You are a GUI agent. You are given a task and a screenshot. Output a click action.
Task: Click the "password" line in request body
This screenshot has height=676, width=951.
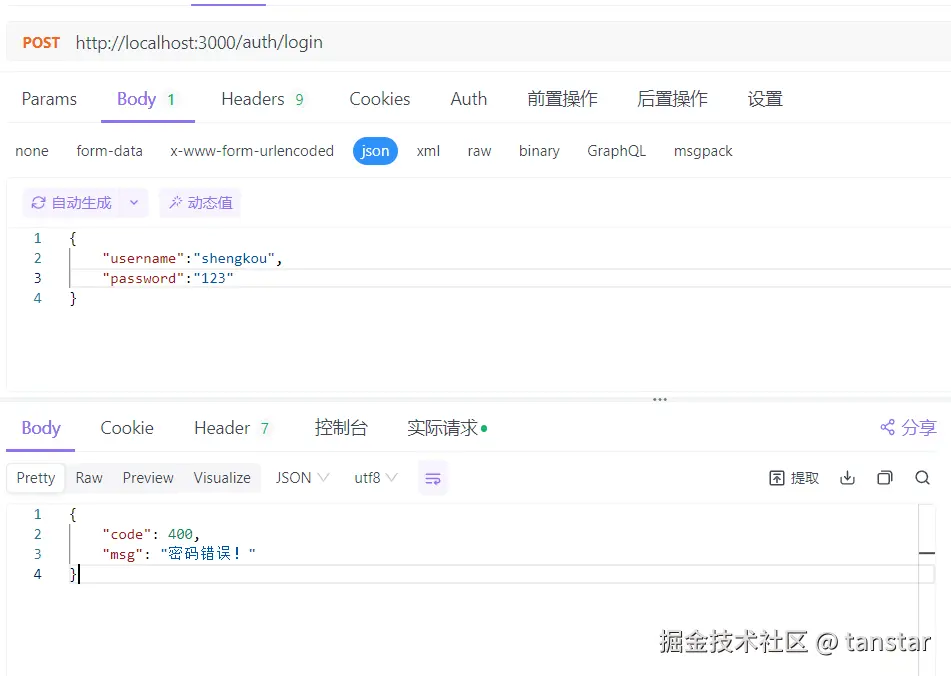tap(167, 278)
